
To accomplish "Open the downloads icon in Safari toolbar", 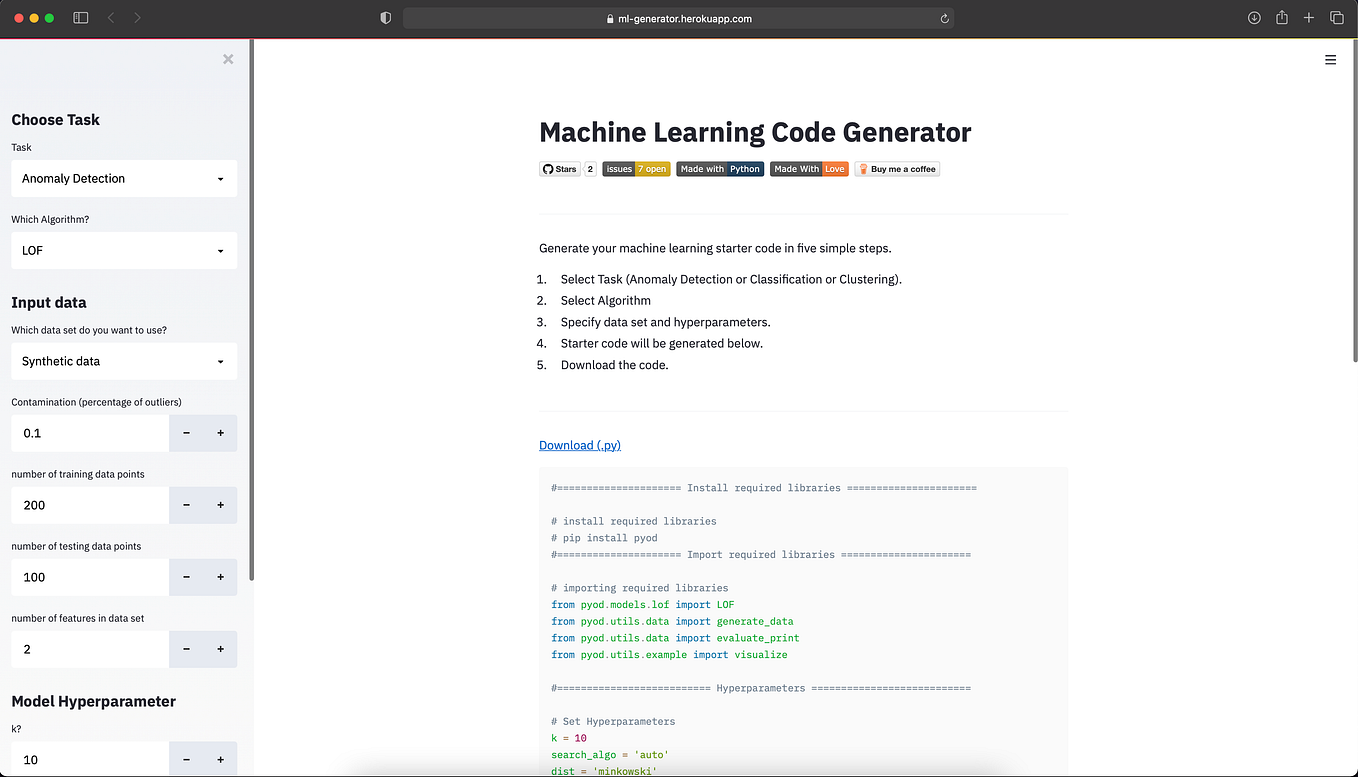I will coord(1254,17).
